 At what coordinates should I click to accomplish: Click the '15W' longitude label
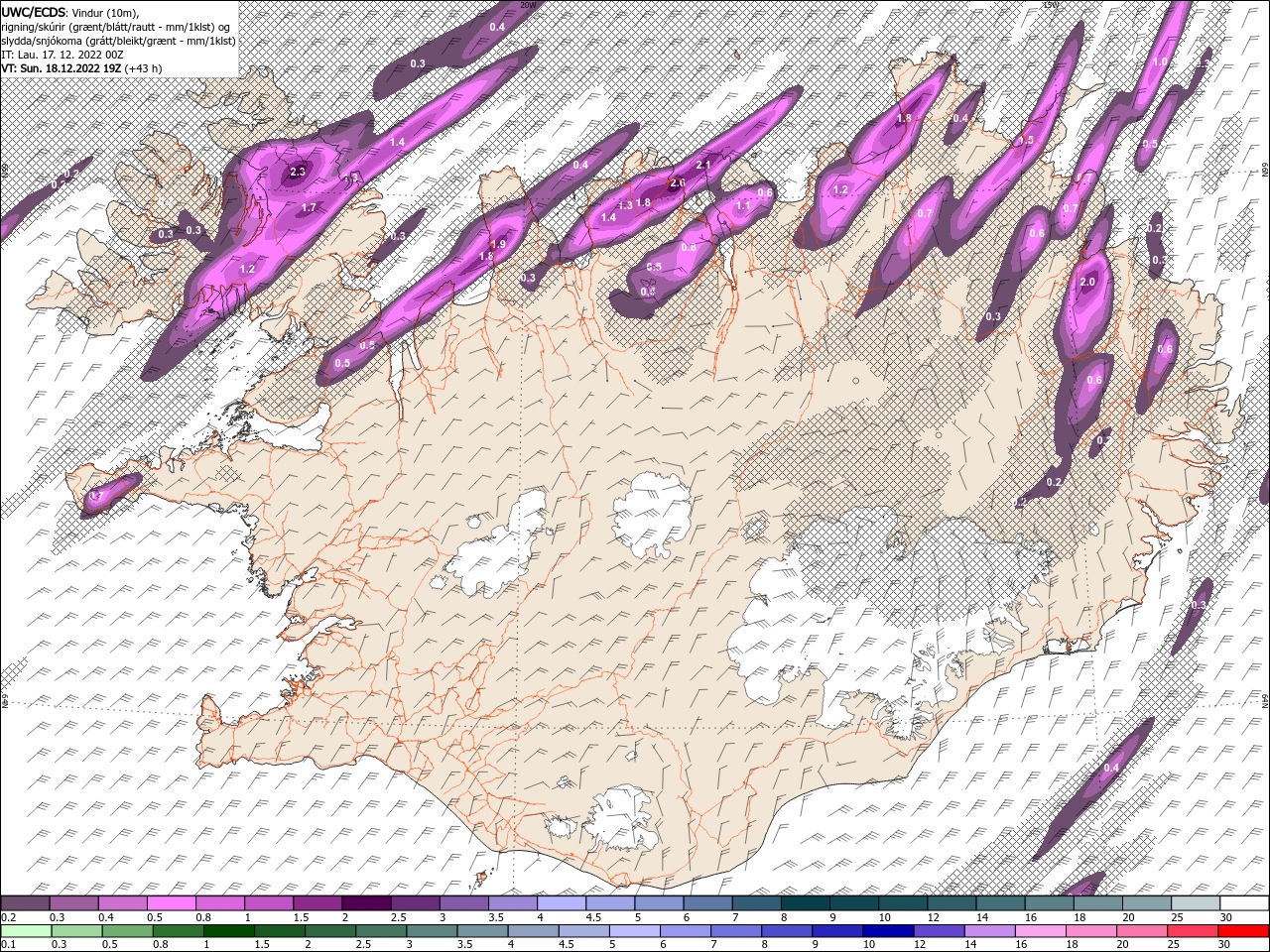pyautogui.click(x=1051, y=5)
